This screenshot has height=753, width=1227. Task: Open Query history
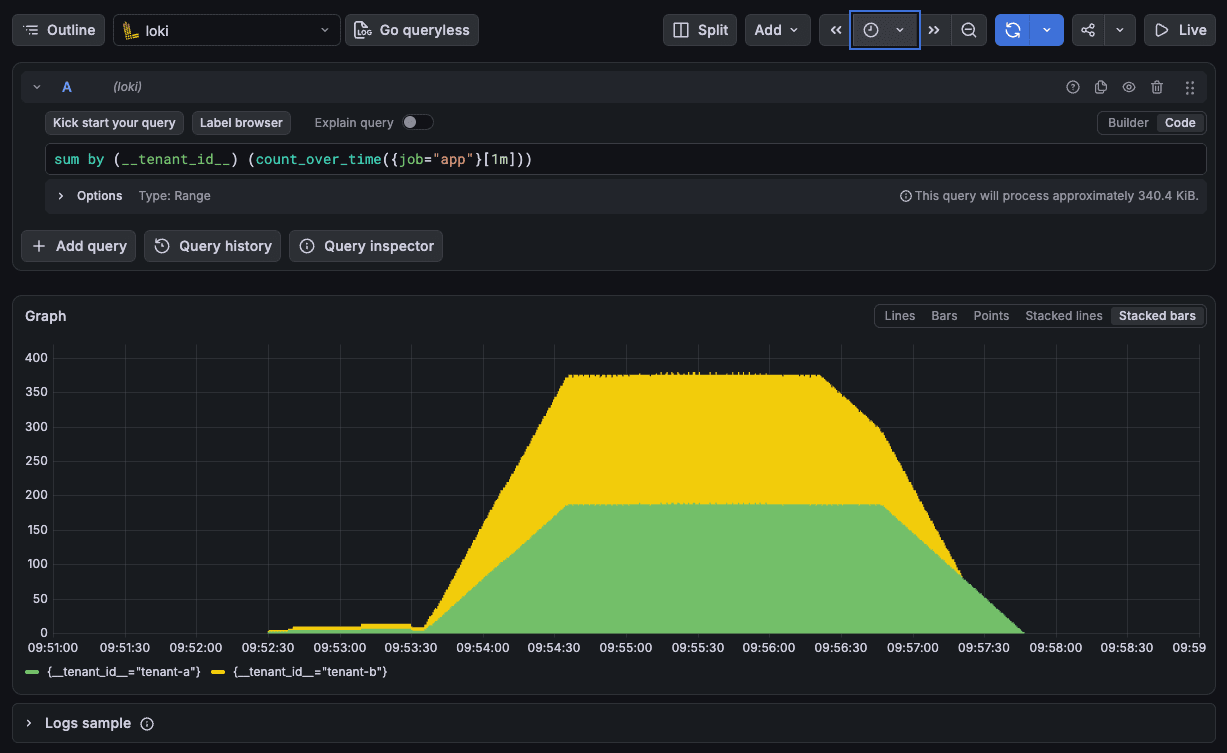click(212, 246)
